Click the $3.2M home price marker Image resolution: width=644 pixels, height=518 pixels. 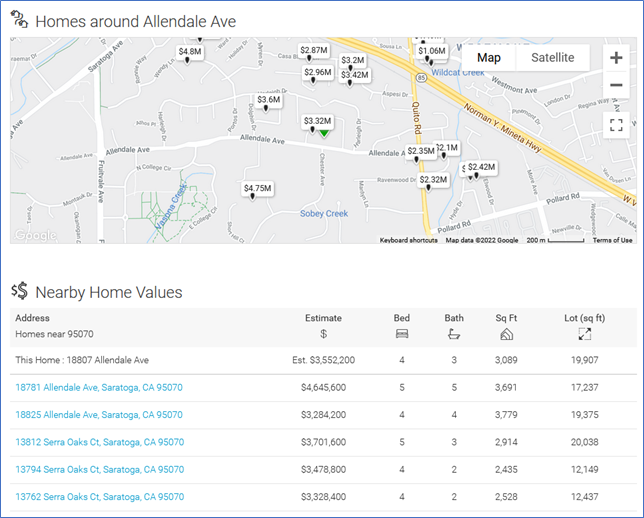[x=353, y=60]
